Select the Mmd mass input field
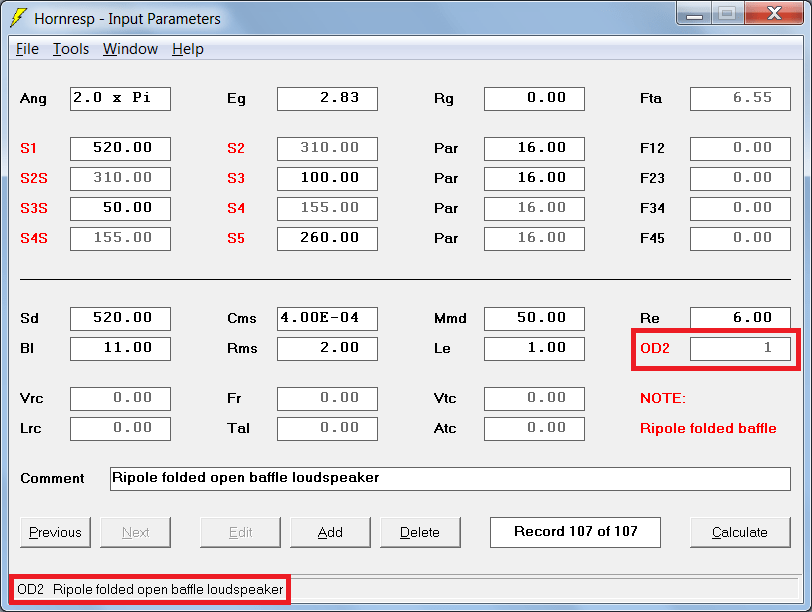The height and width of the screenshot is (612, 812). 534,318
